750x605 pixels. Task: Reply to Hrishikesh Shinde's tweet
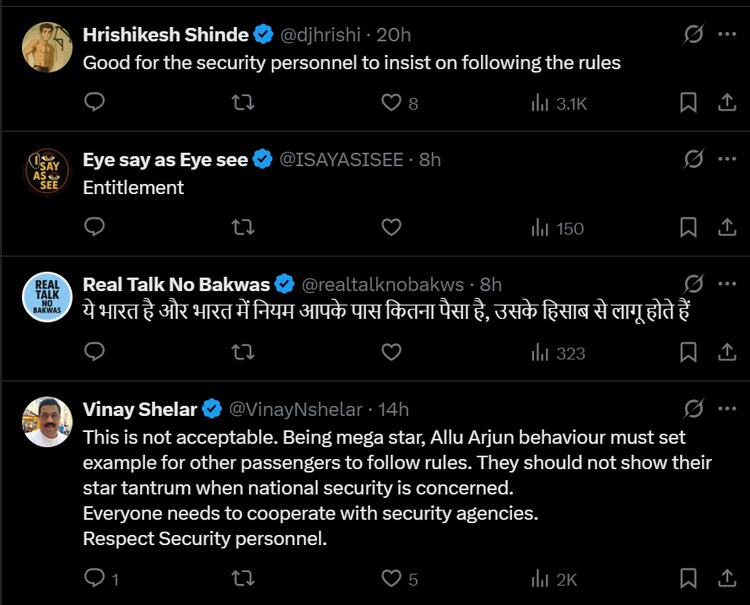94,102
